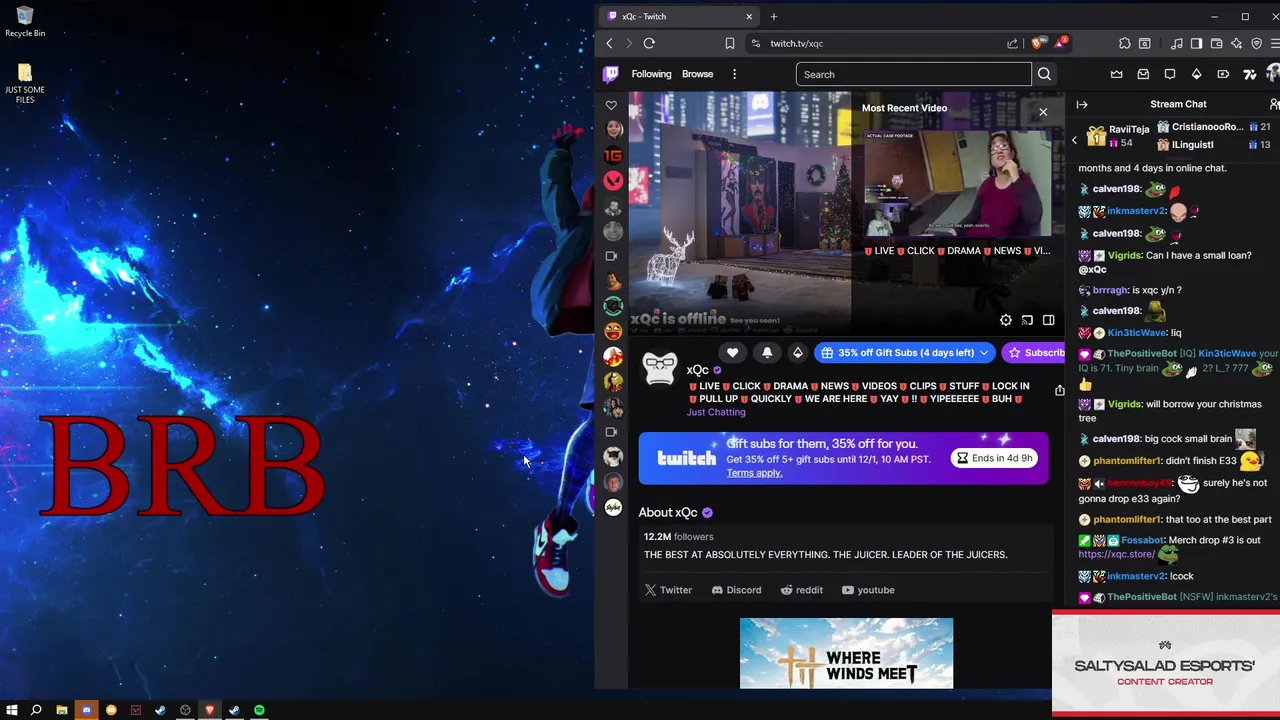This screenshot has width=1280, height=720.
Task: Cast the video to a device
Action: (1027, 320)
